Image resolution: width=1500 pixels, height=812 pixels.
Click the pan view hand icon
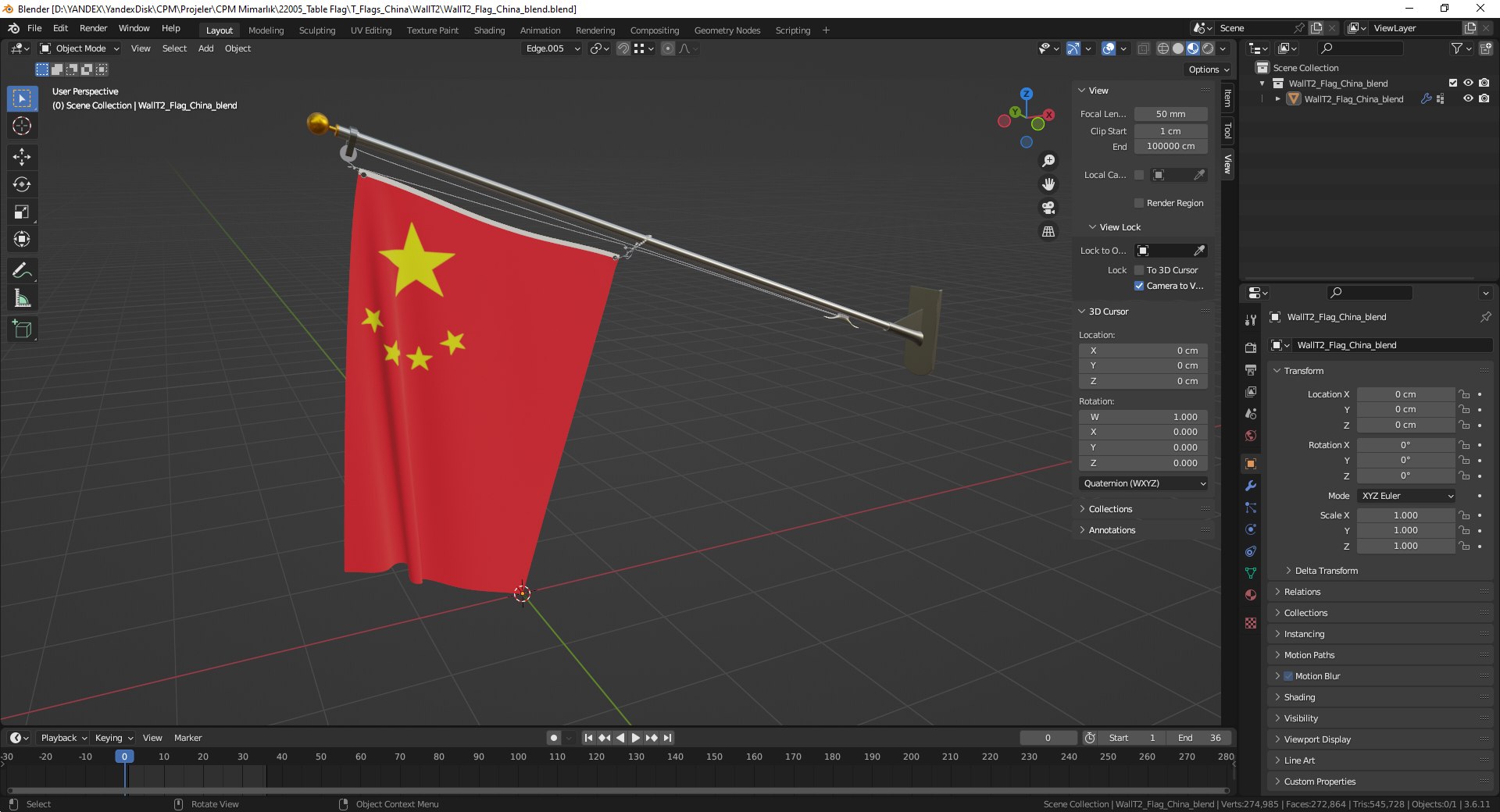tap(1048, 184)
